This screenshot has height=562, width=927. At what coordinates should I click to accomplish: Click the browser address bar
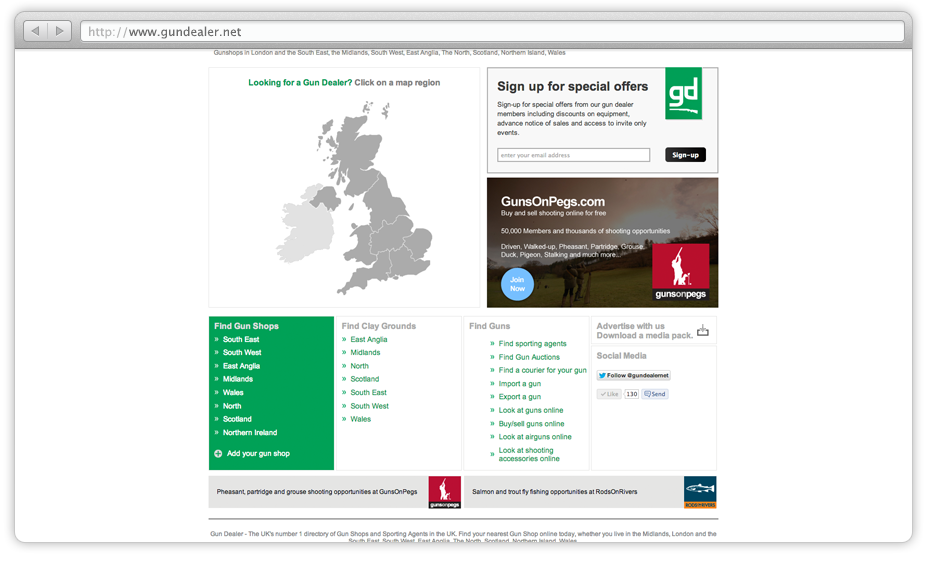click(492, 31)
